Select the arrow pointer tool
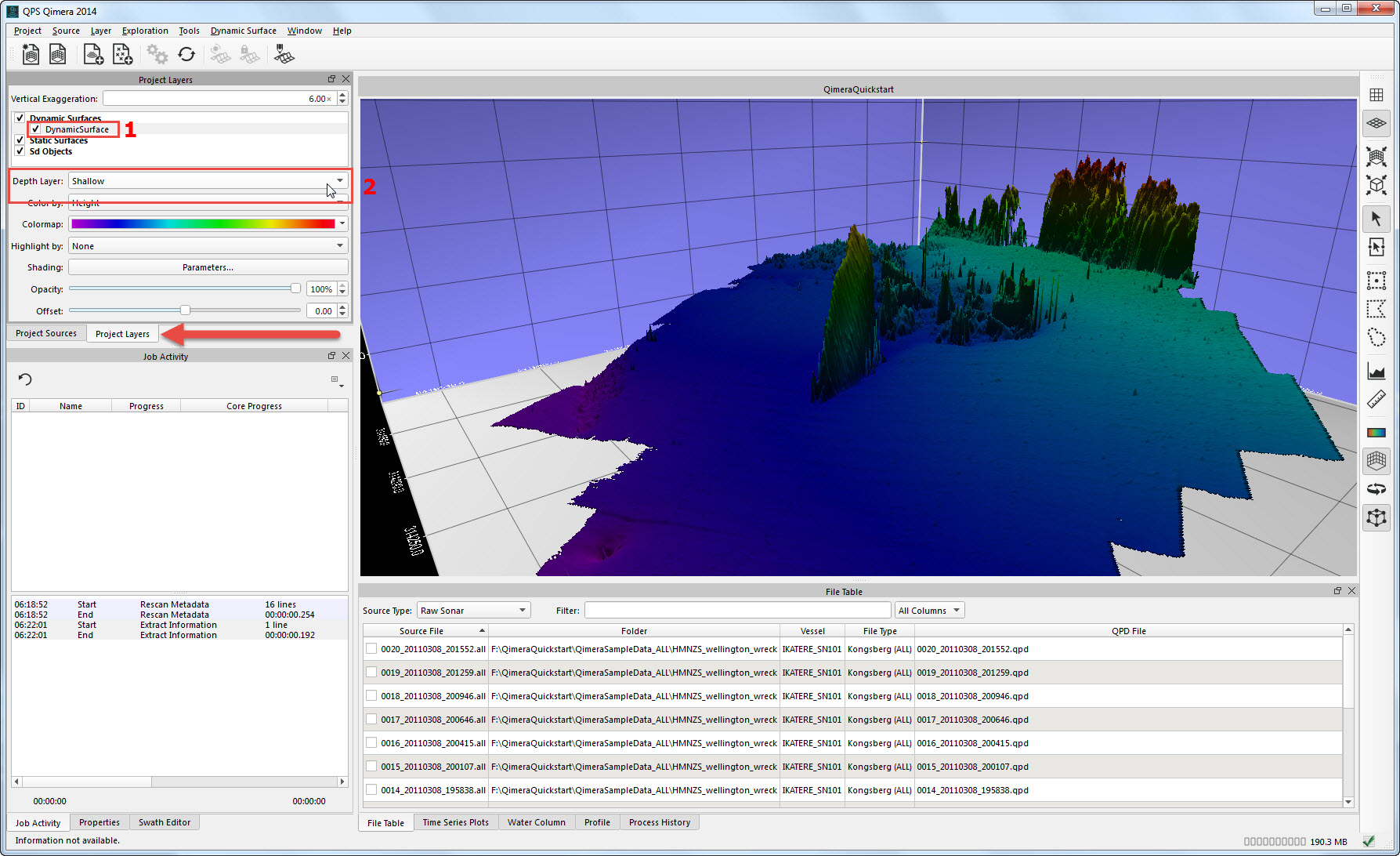This screenshot has width=1400, height=856. coord(1376,219)
